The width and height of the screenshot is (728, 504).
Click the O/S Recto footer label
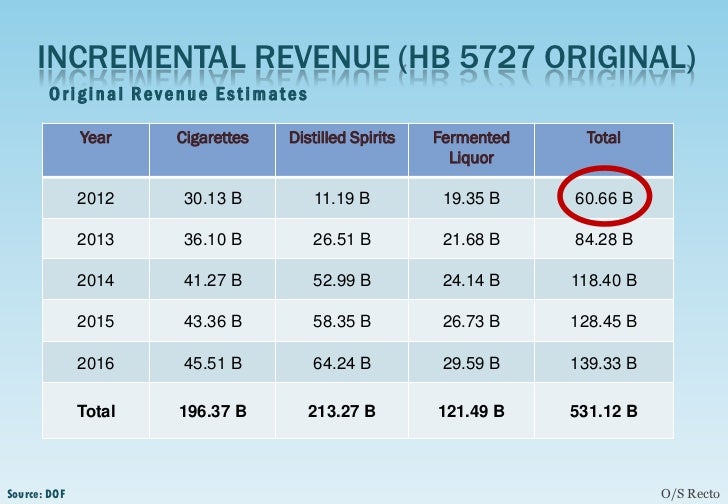click(690, 493)
